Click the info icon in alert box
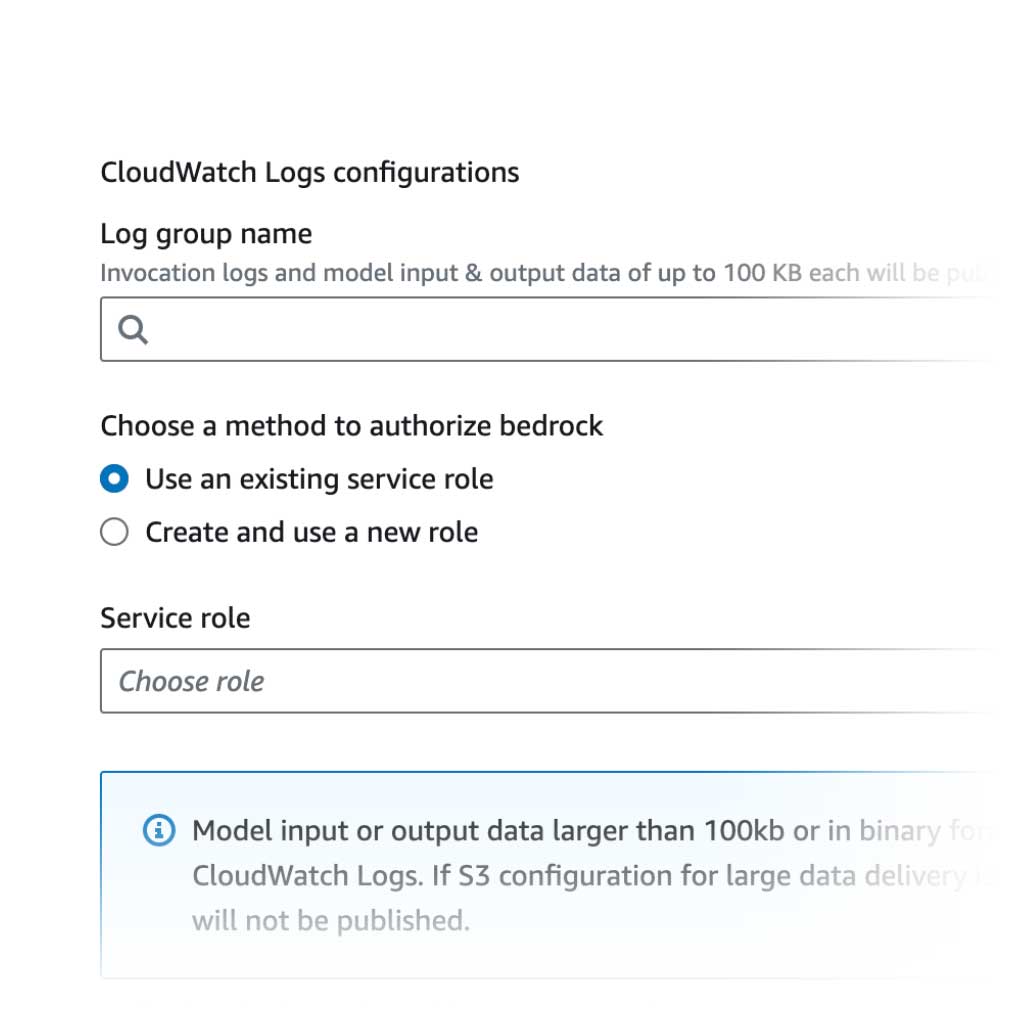 tap(158, 830)
